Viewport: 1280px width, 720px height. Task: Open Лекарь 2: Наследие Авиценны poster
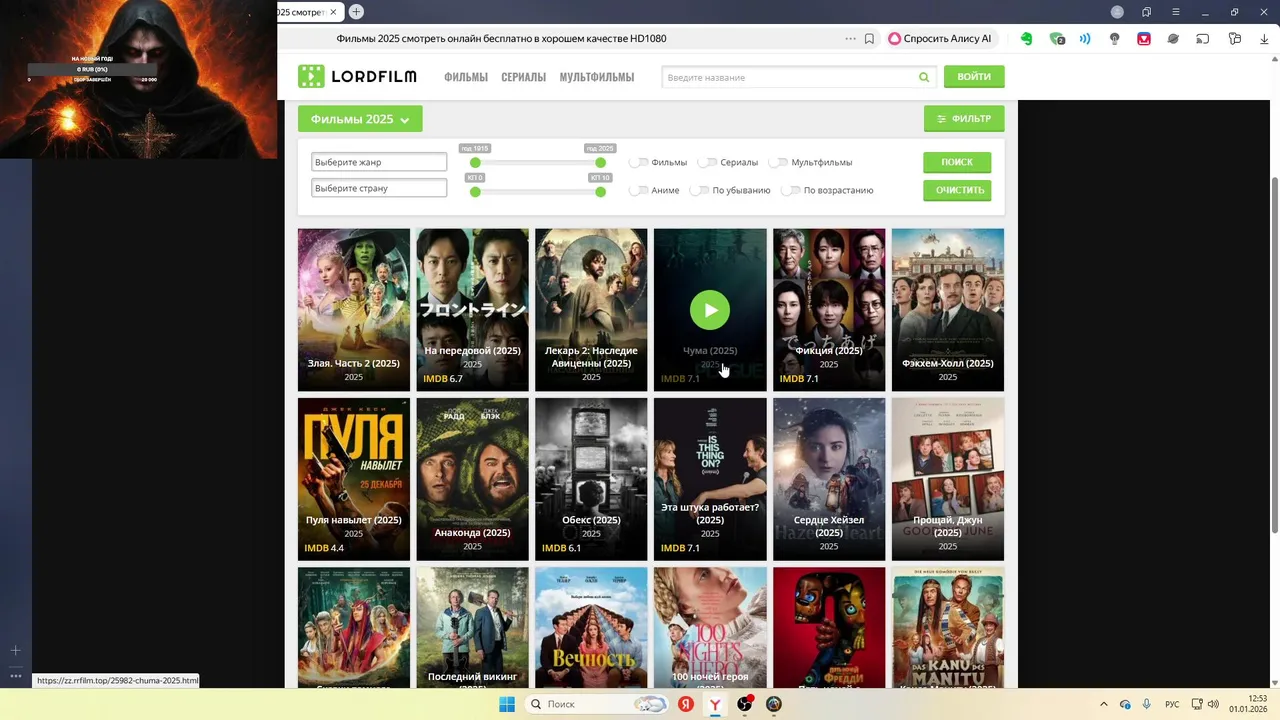click(x=591, y=310)
